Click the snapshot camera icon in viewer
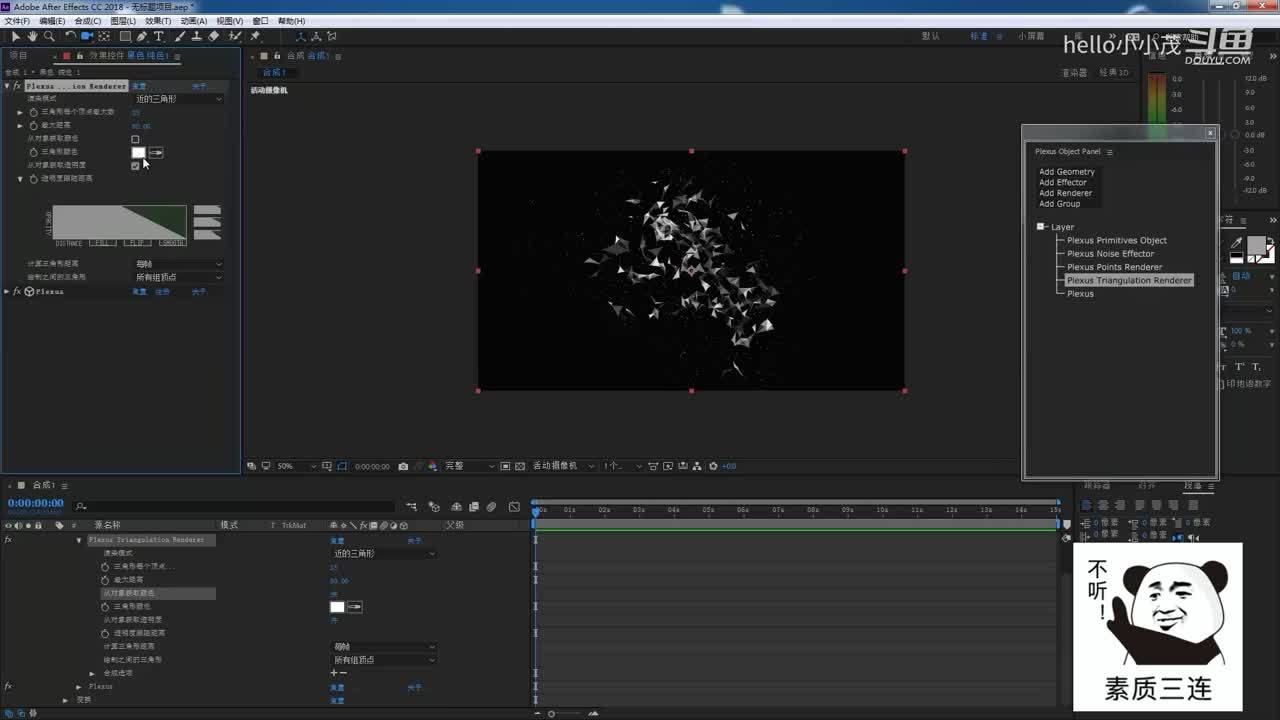 tap(403, 466)
